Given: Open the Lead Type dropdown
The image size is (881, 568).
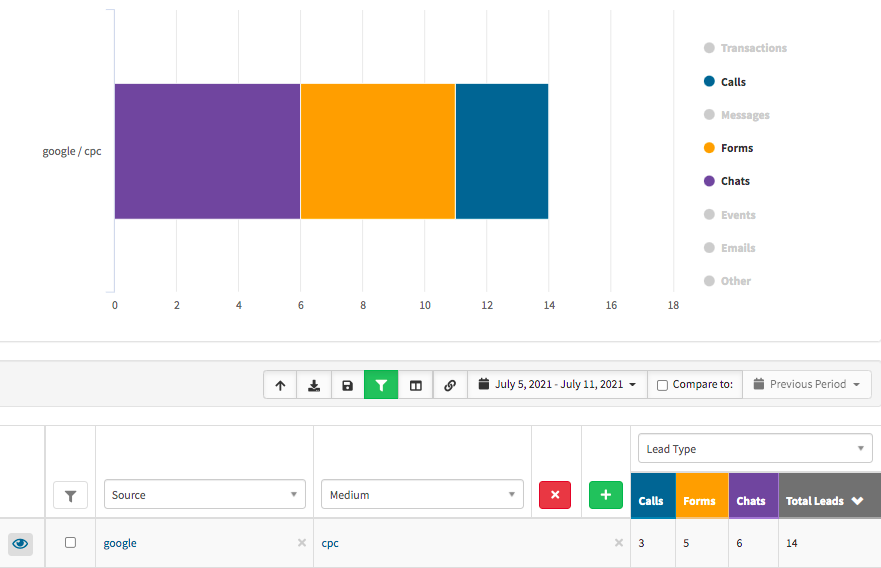Looking at the screenshot, I should click(755, 448).
